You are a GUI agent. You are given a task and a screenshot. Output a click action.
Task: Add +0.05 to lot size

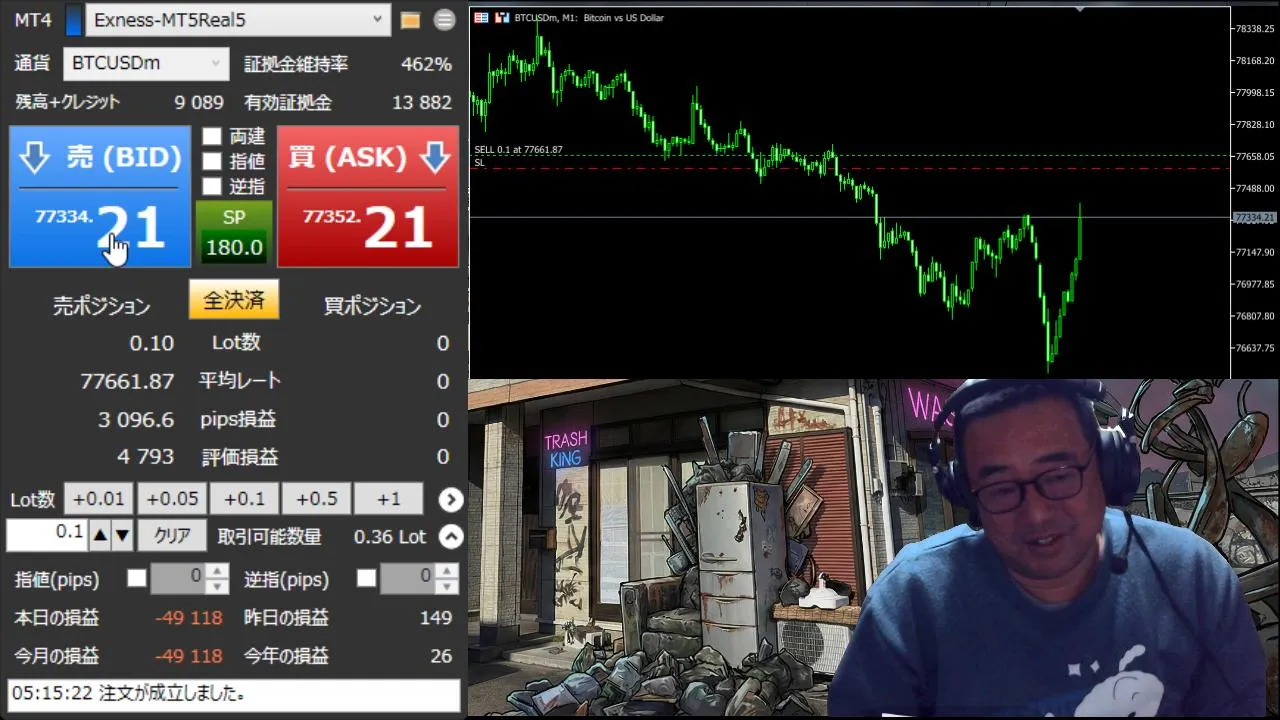click(172, 499)
